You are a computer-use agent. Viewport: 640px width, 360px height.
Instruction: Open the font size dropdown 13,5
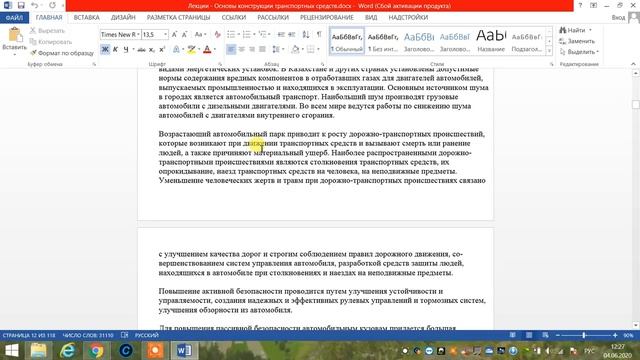point(165,35)
